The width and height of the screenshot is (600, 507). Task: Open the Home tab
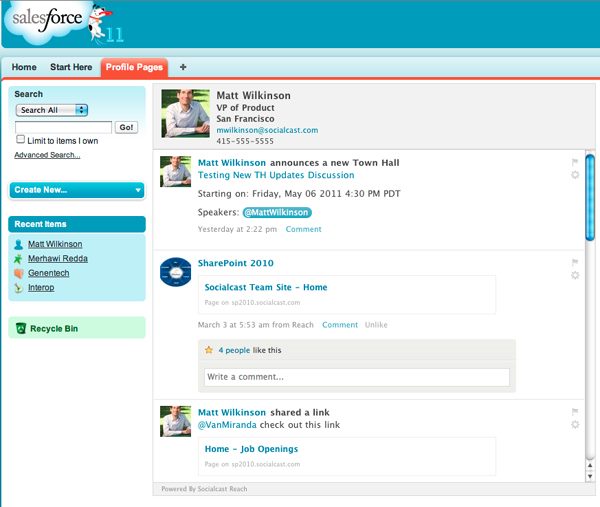(24, 67)
